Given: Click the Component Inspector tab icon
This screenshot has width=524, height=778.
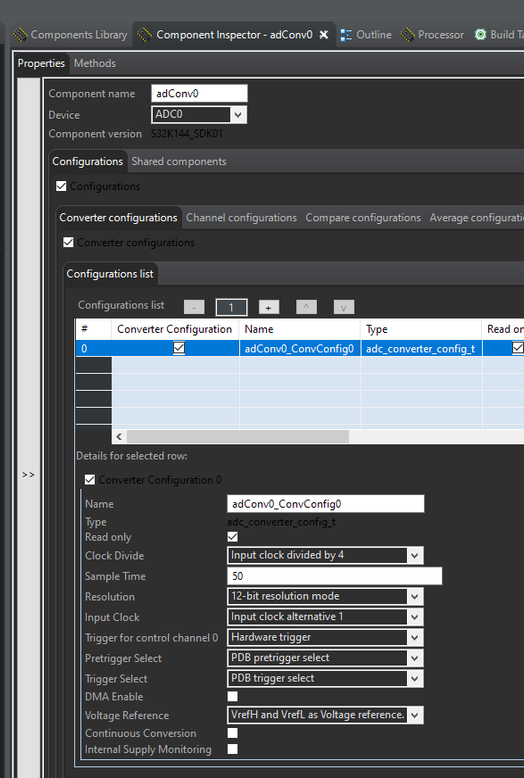Looking at the screenshot, I should tap(144, 35).
